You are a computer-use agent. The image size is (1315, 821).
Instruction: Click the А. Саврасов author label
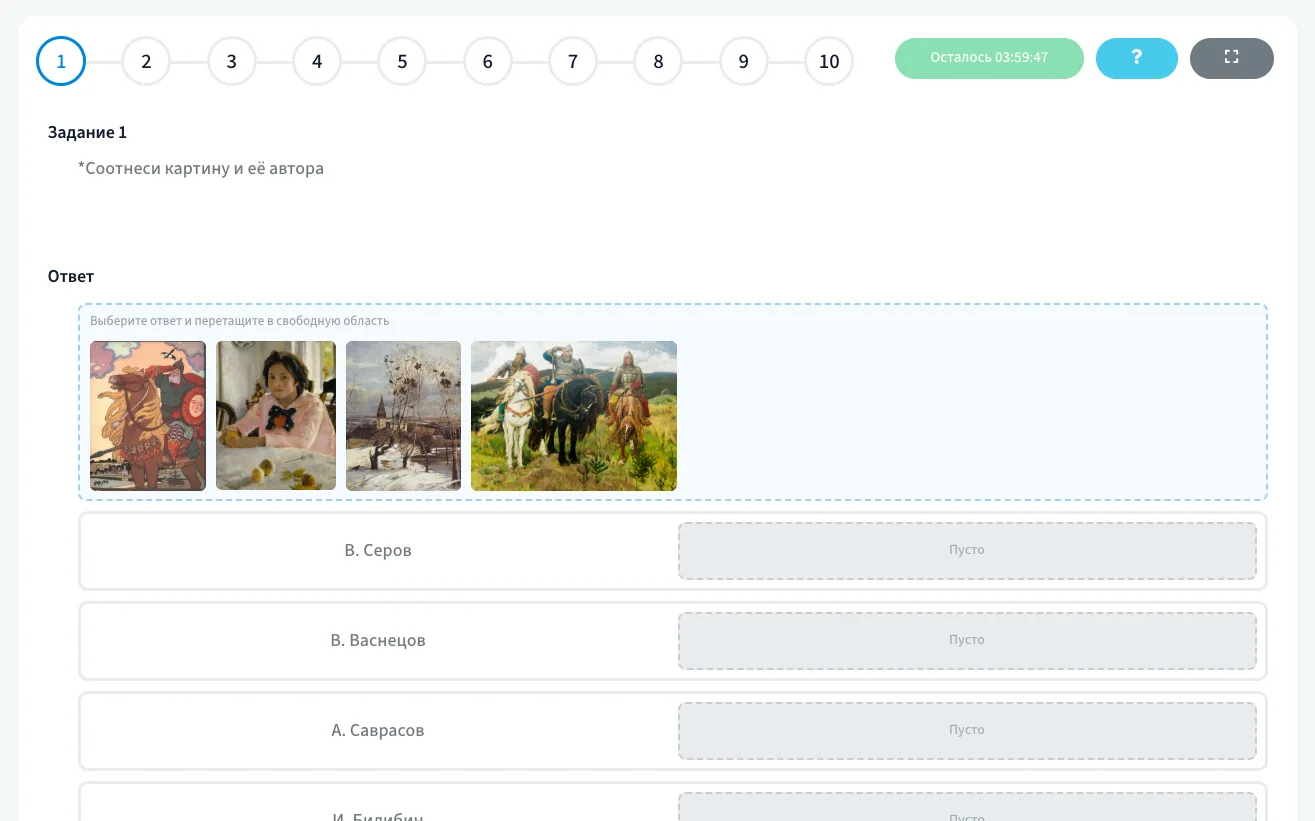(378, 731)
